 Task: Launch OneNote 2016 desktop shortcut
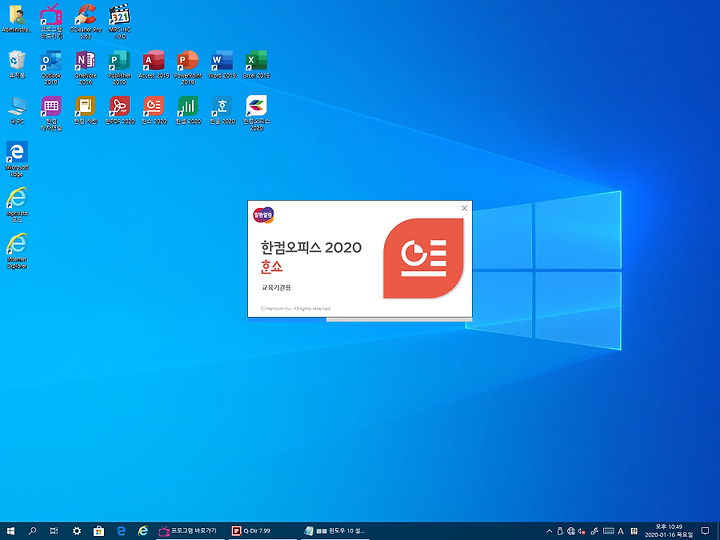85,67
